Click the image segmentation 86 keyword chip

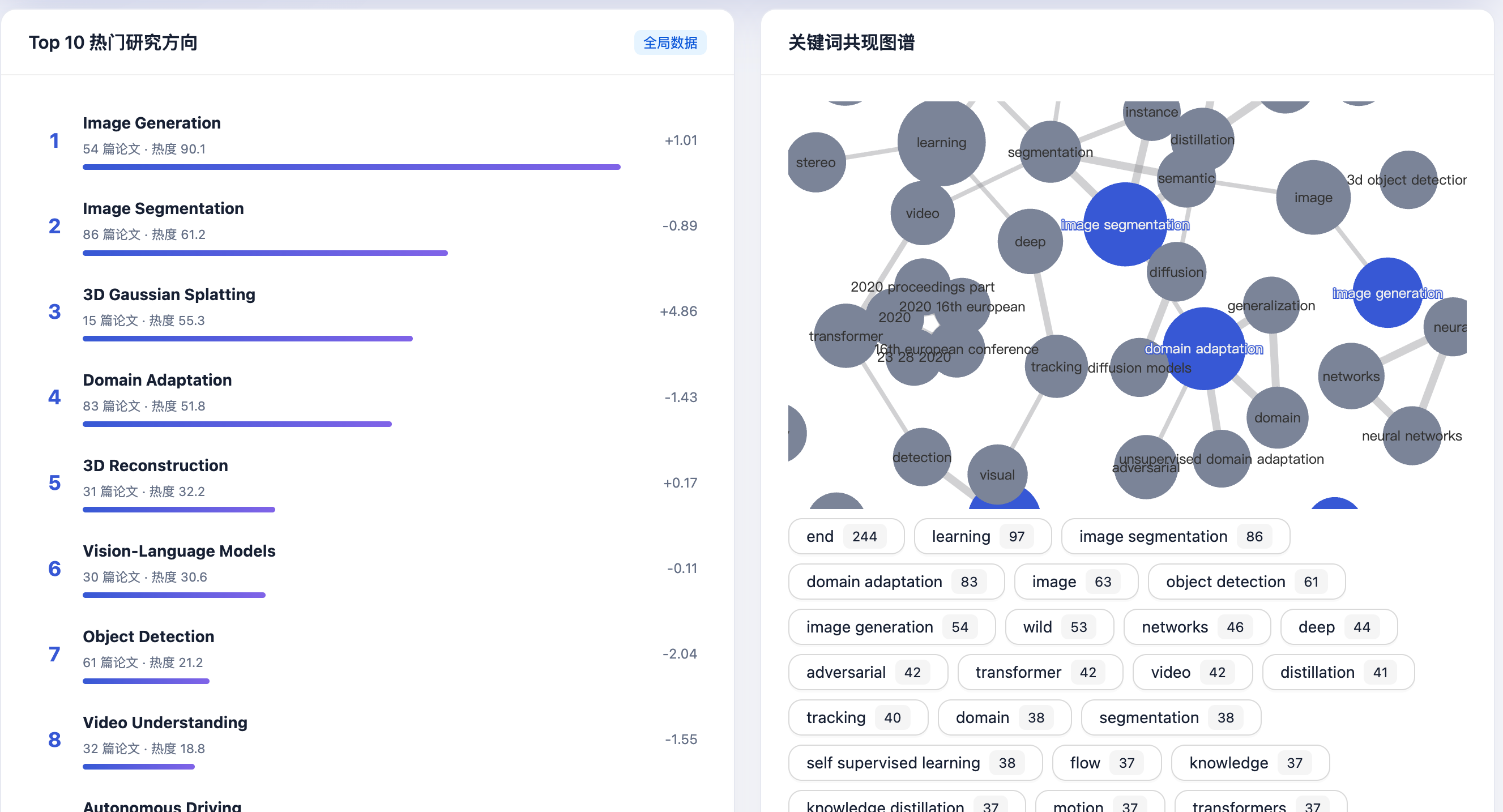1175,537
